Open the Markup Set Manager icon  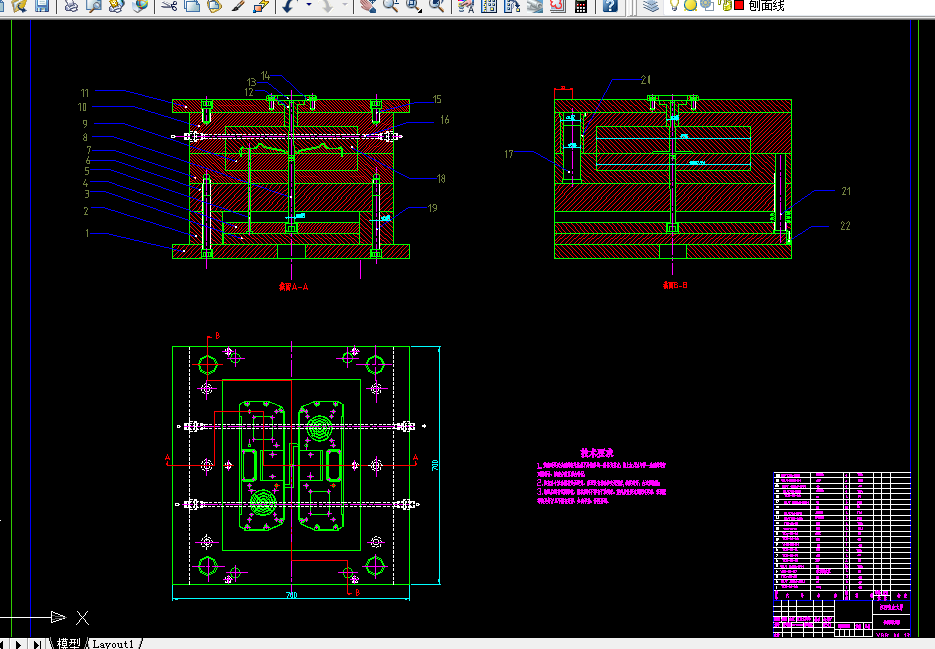tap(558, 5)
